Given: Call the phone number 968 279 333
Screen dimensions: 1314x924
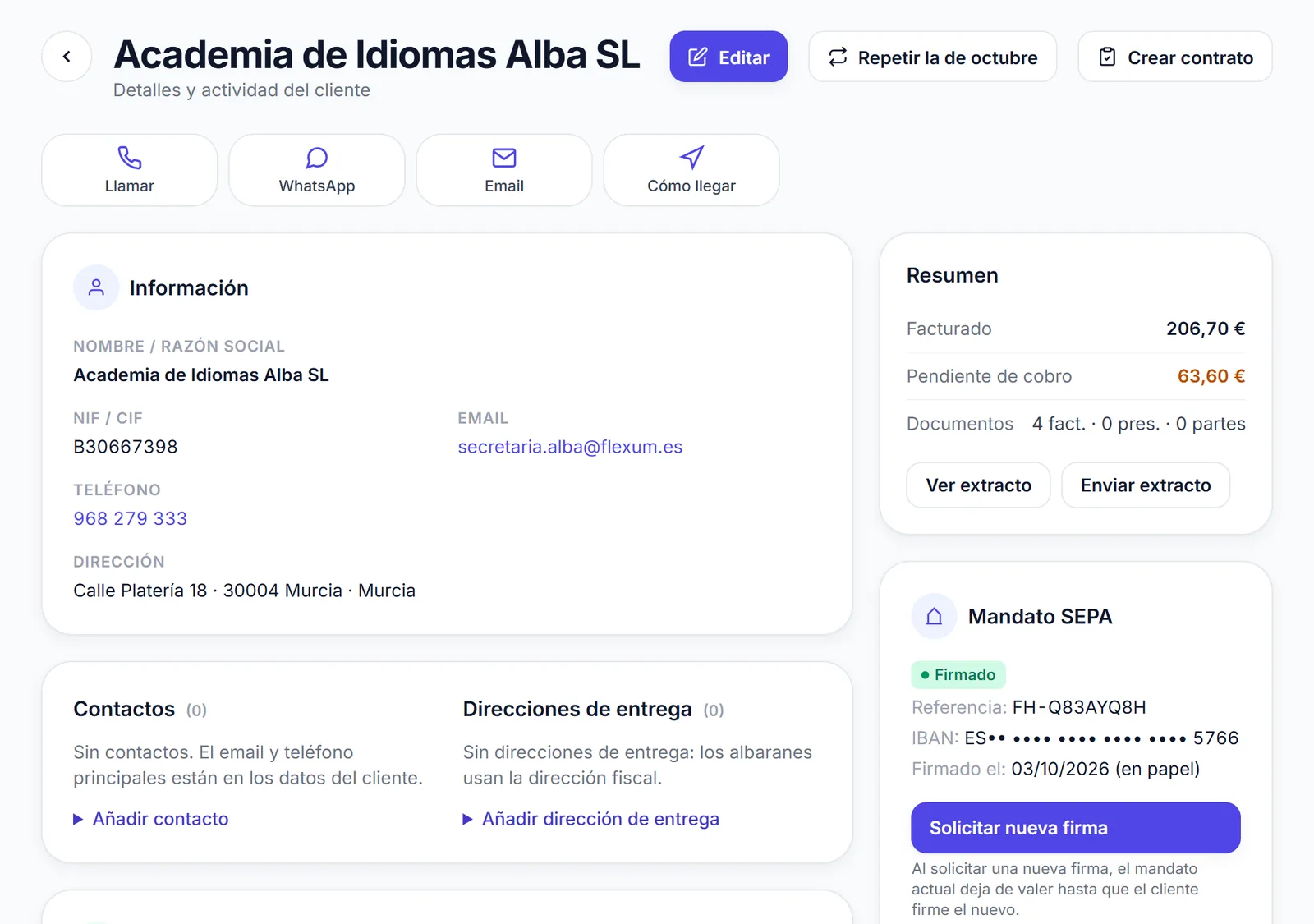Looking at the screenshot, I should (x=130, y=518).
